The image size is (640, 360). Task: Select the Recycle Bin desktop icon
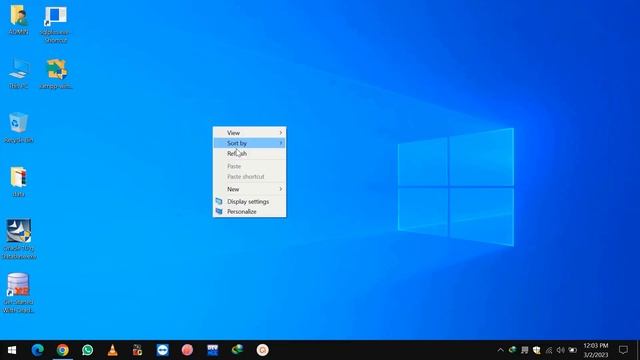click(19, 127)
